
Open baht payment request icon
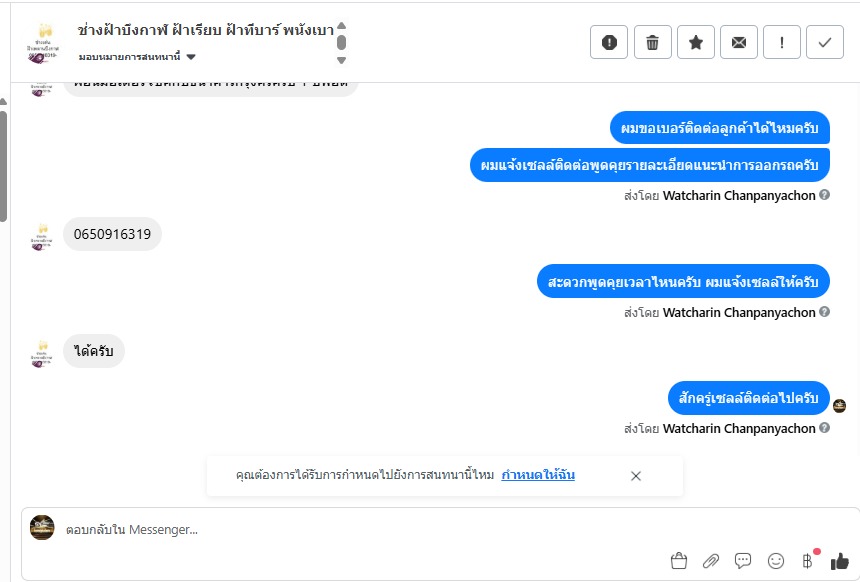pos(807,561)
